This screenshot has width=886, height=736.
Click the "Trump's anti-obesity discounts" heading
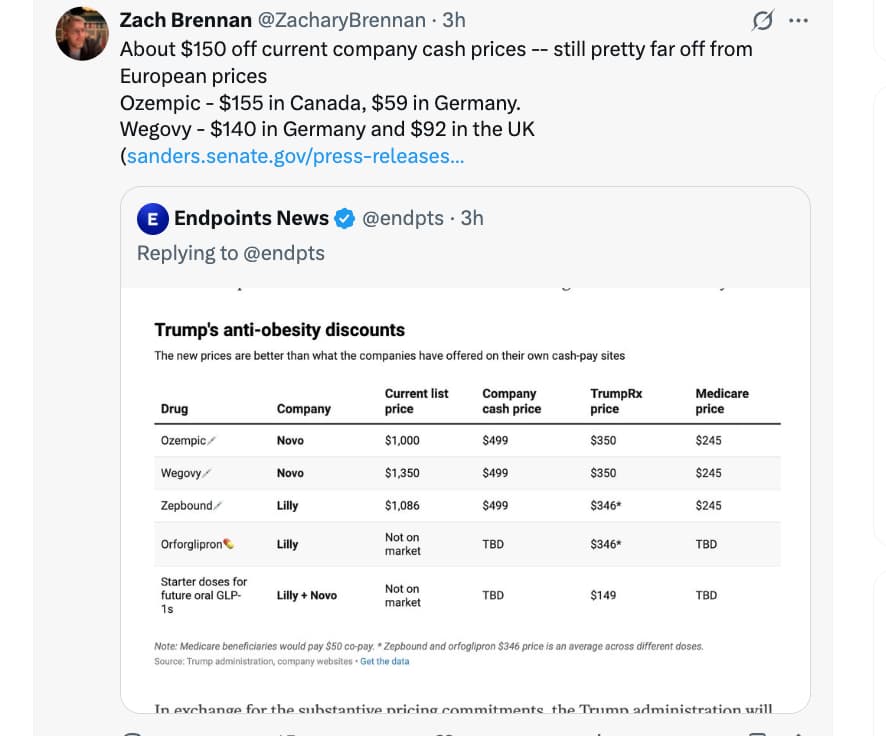[x=279, y=329]
